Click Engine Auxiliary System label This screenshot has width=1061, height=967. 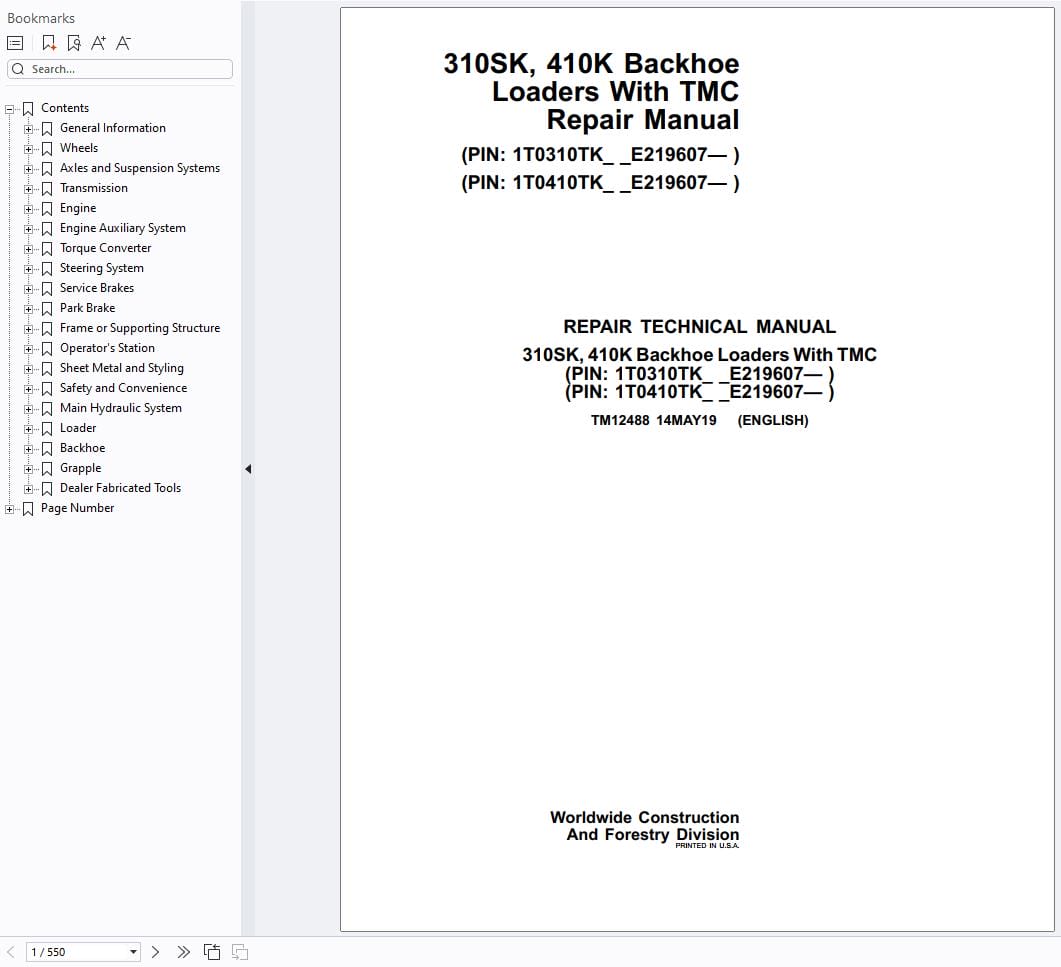point(122,228)
